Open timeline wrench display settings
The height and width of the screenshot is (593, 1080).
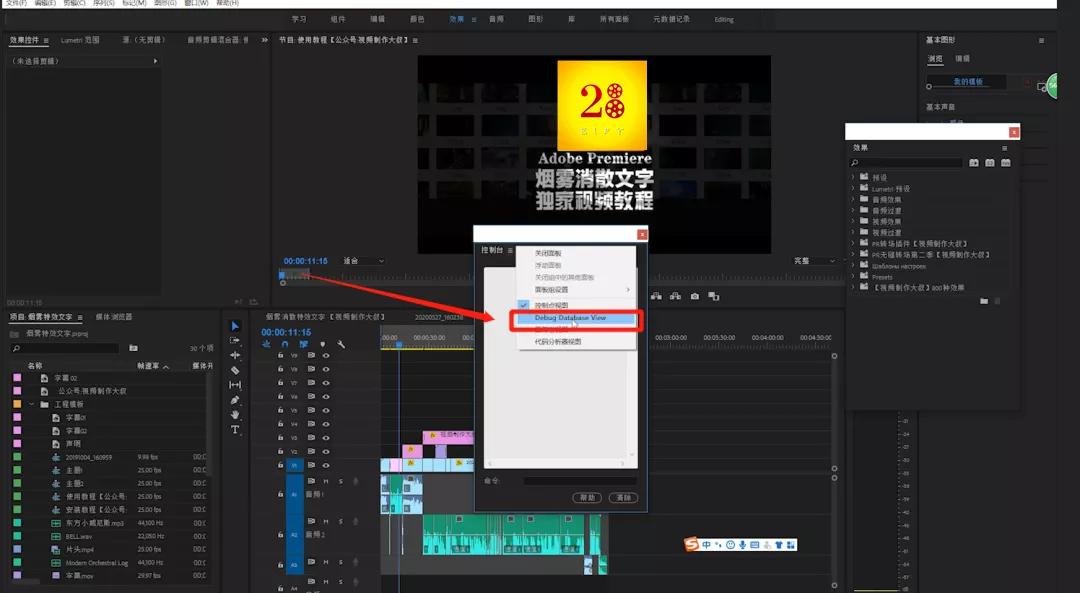[x=341, y=344]
